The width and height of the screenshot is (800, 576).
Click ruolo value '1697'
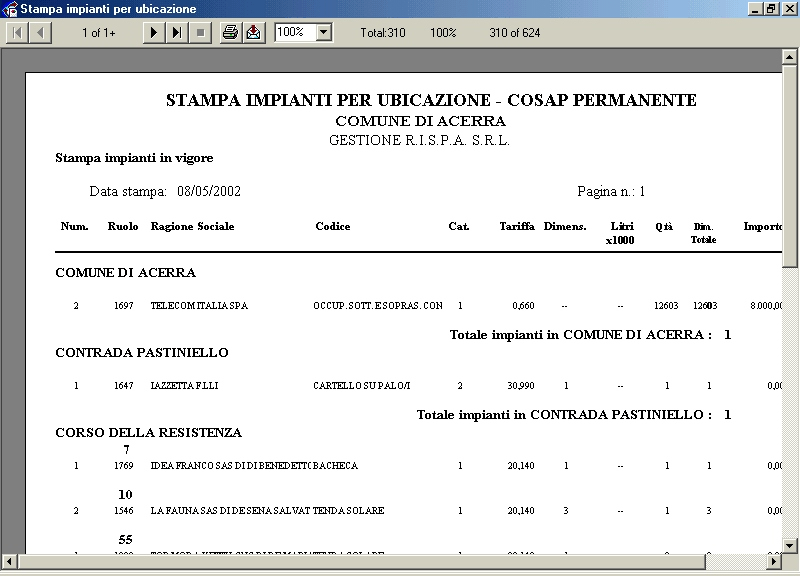pyautogui.click(x=123, y=306)
